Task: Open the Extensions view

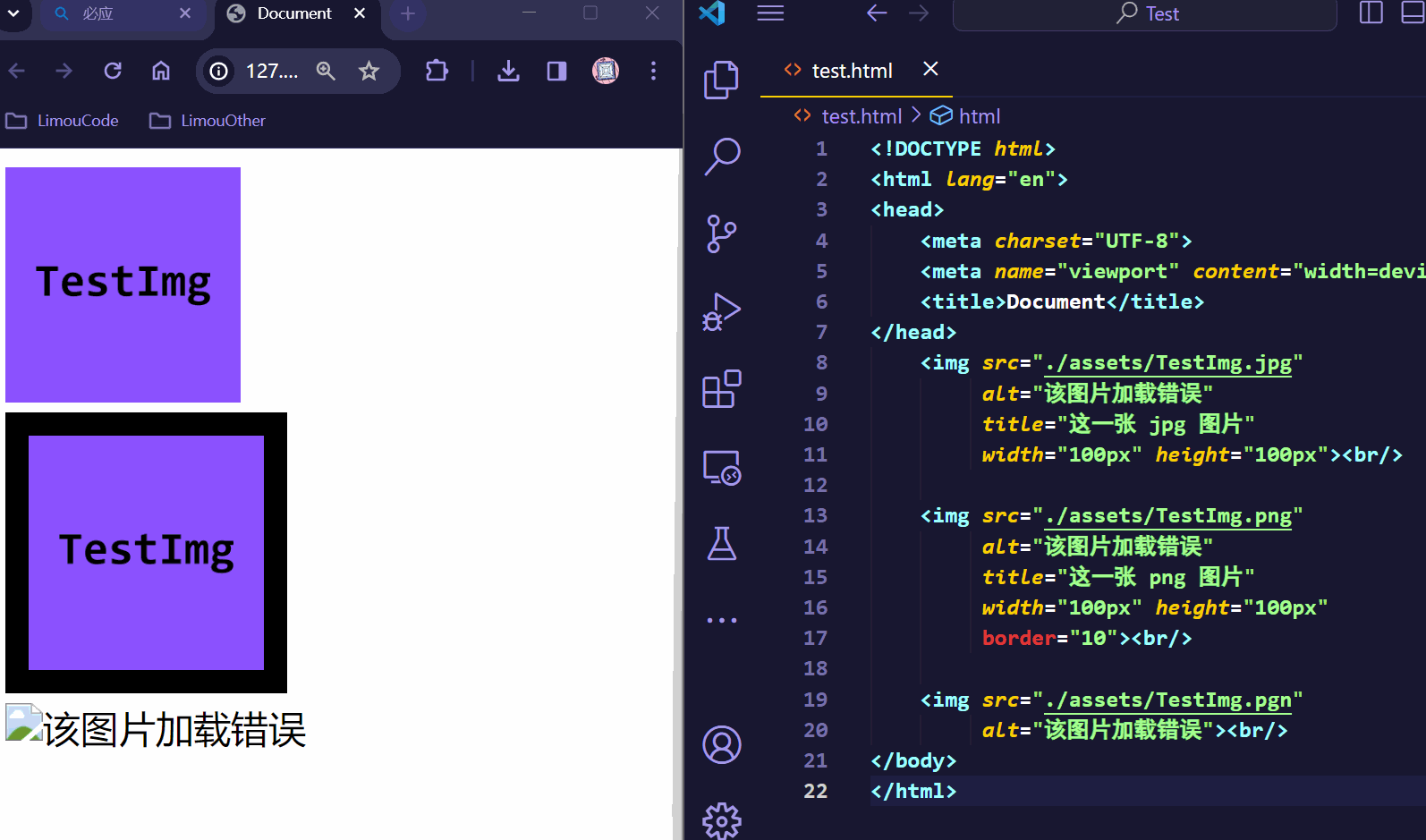Action: [721, 389]
